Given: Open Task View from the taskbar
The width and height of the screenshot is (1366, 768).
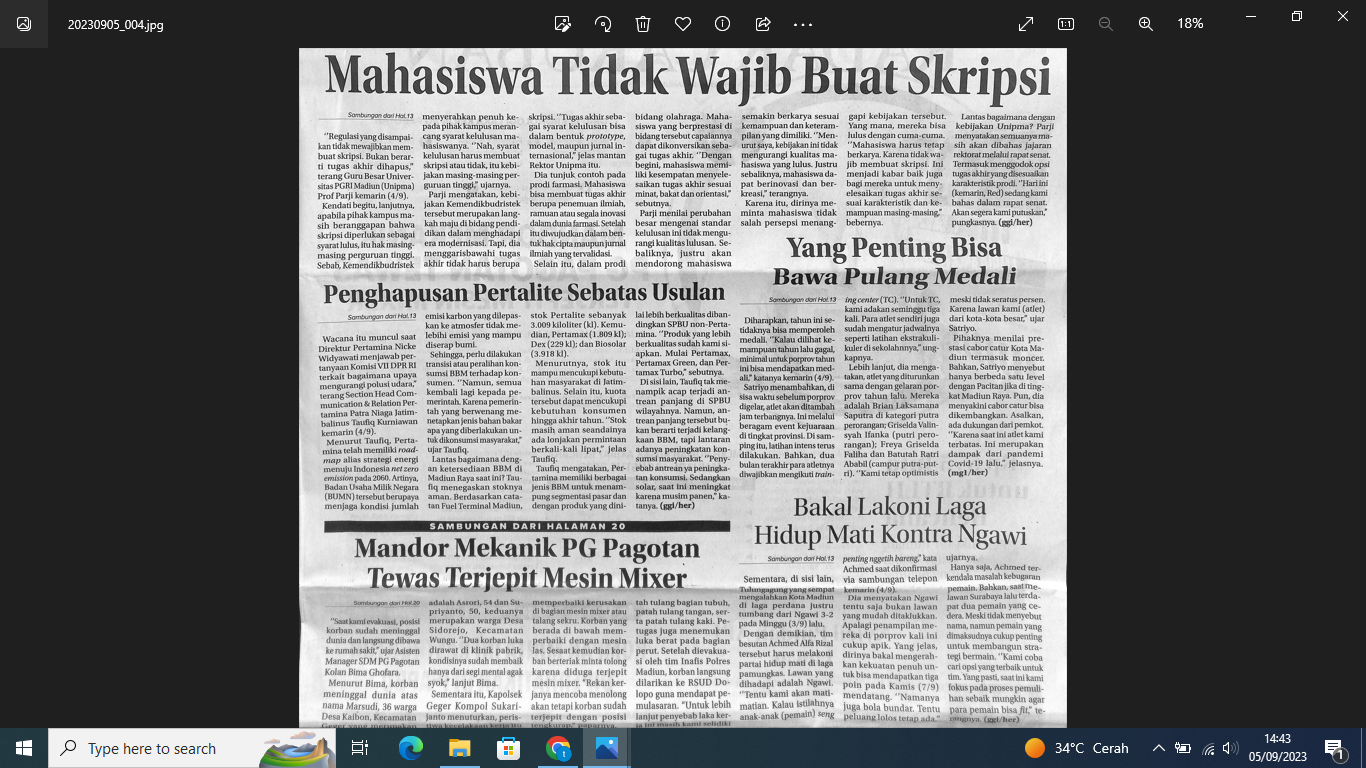Looking at the screenshot, I should tap(360, 748).
